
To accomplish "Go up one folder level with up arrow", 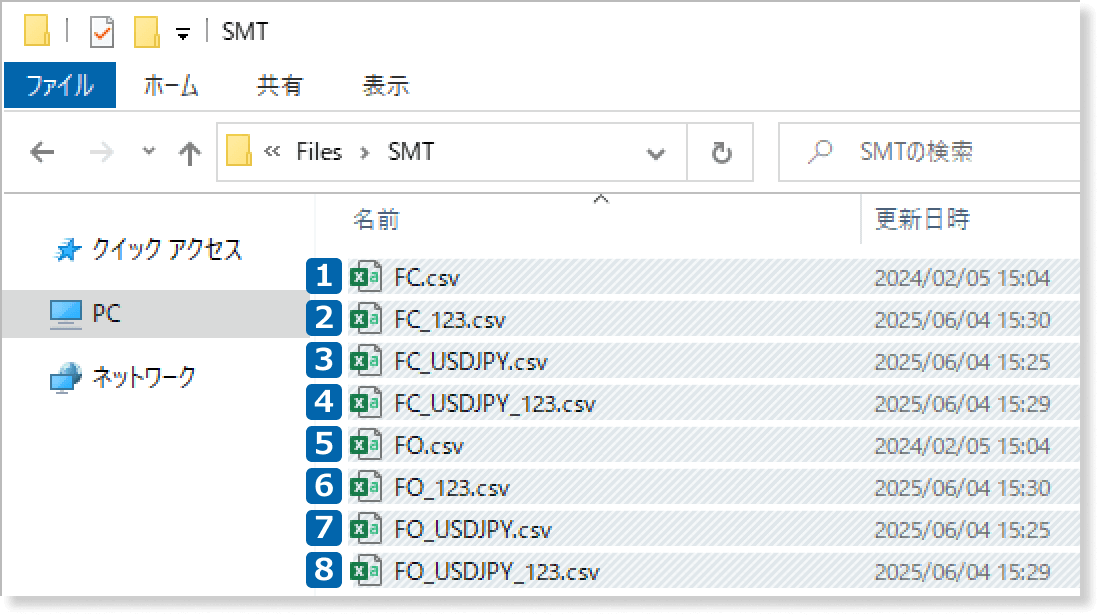I will (189, 153).
